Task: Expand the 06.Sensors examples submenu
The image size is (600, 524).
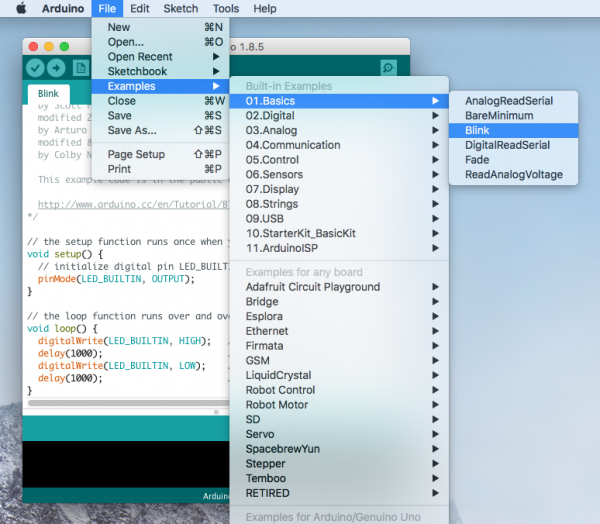Action: 339,175
